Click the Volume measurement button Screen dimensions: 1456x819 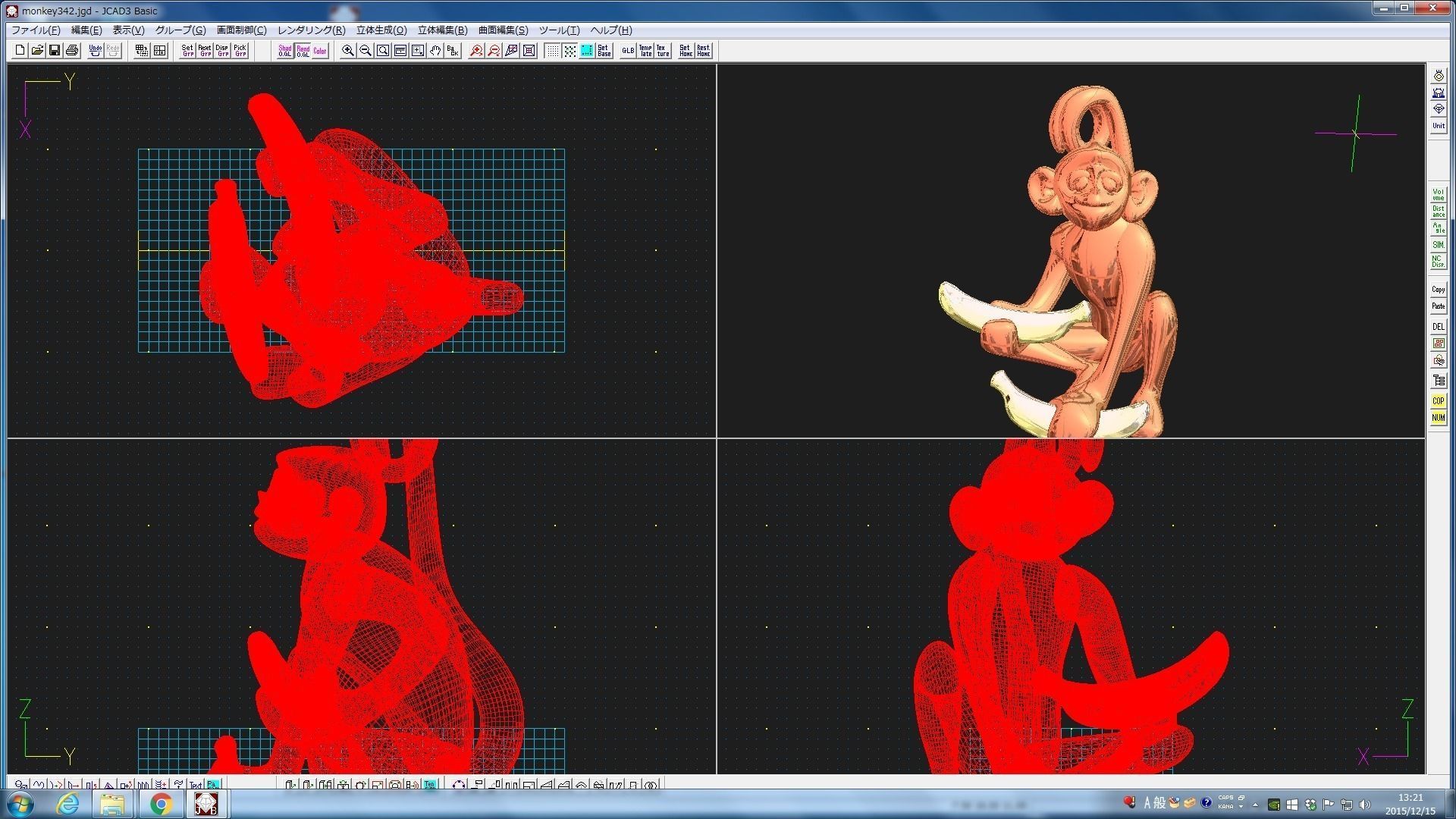1438,195
